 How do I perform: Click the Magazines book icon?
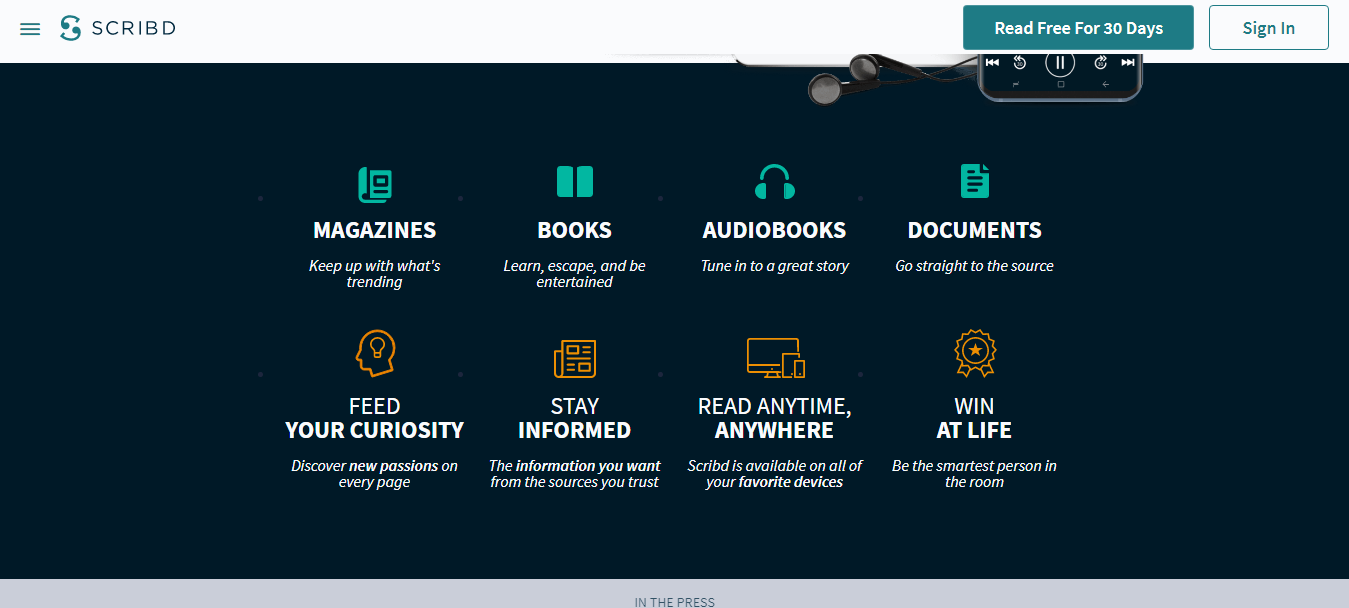pyautogui.click(x=374, y=182)
